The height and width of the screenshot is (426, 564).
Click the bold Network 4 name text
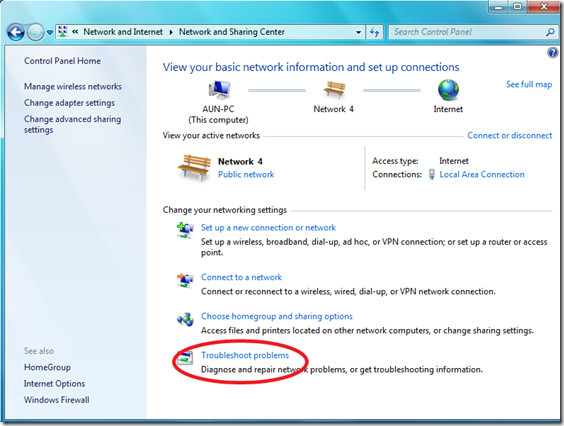240,161
